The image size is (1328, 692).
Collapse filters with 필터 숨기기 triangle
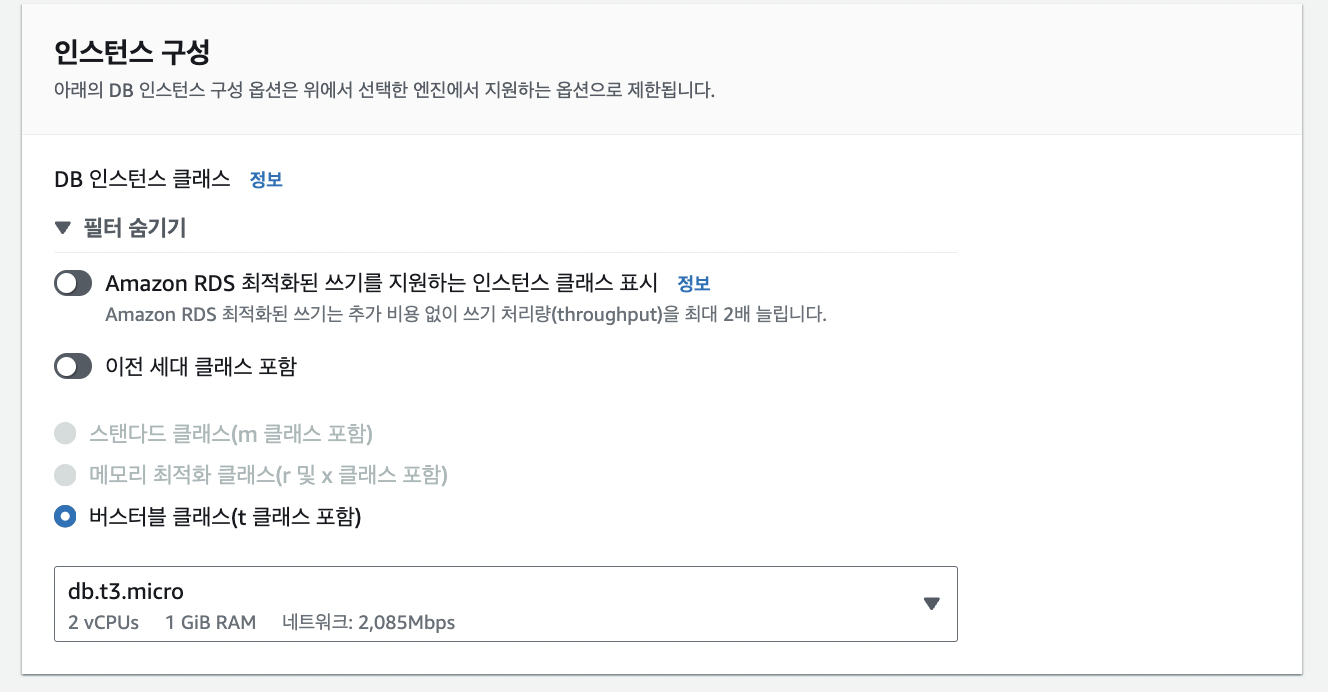click(x=63, y=229)
